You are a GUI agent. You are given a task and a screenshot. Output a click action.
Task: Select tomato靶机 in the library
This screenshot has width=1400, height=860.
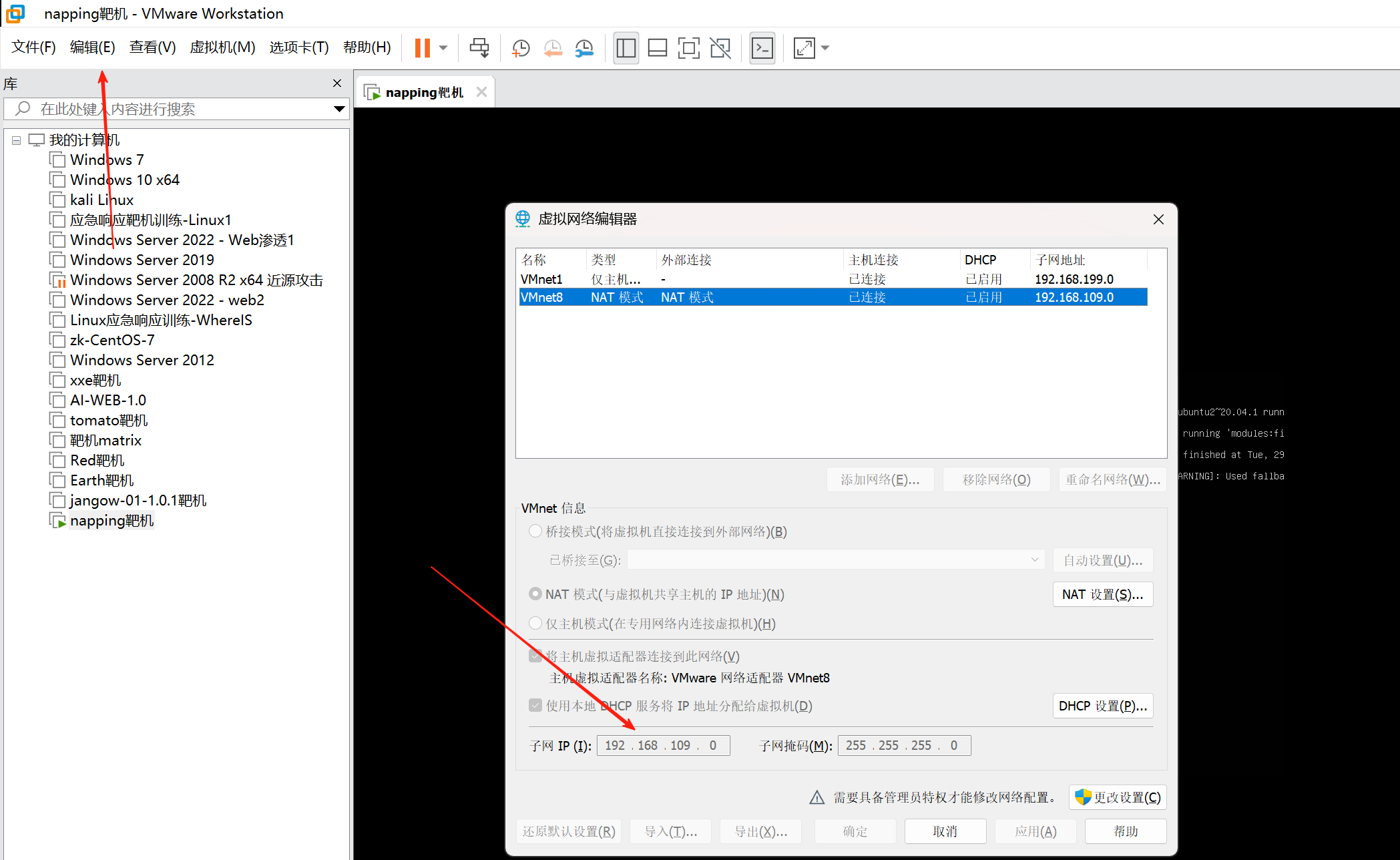[x=109, y=421]
